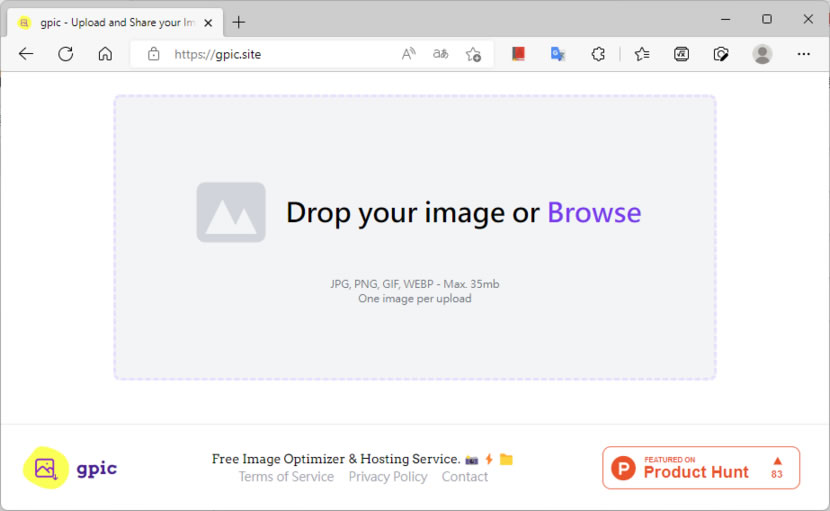Screen dimensions: 830x511
Task: Click the image placeholder icon in drop zone
Action: 231,212
